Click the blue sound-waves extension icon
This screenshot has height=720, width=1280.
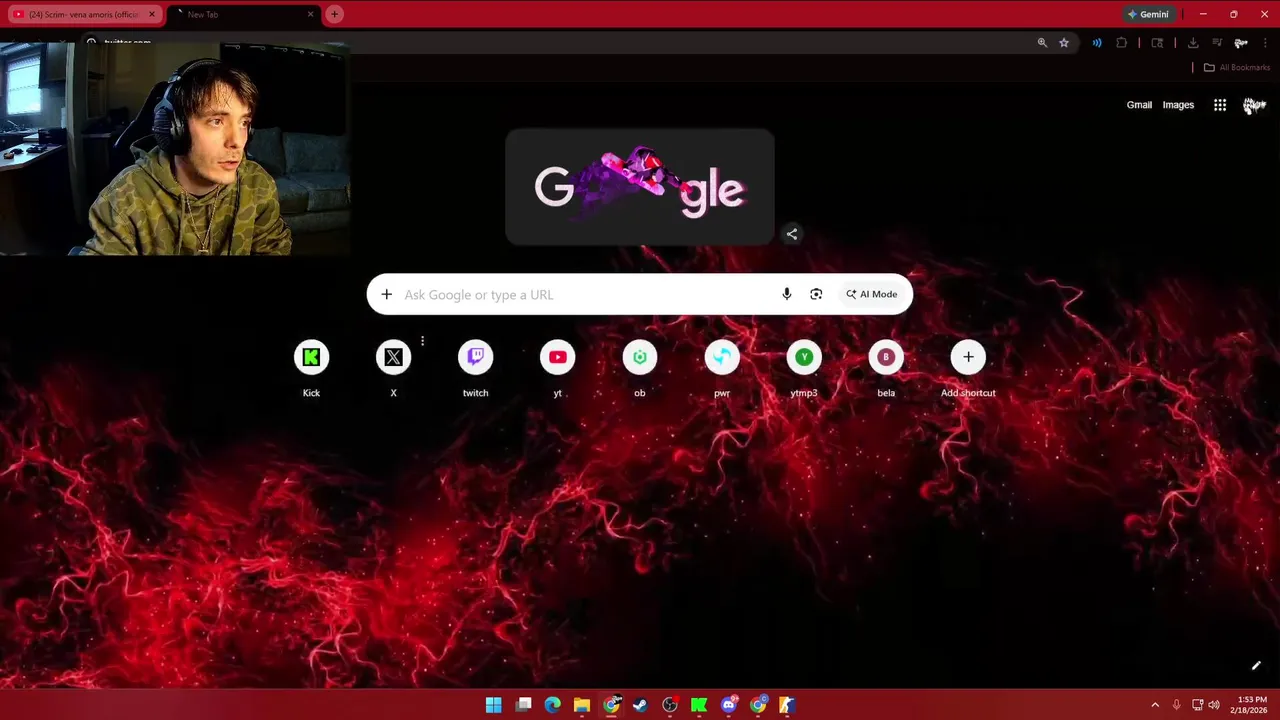click(1097, 43)
